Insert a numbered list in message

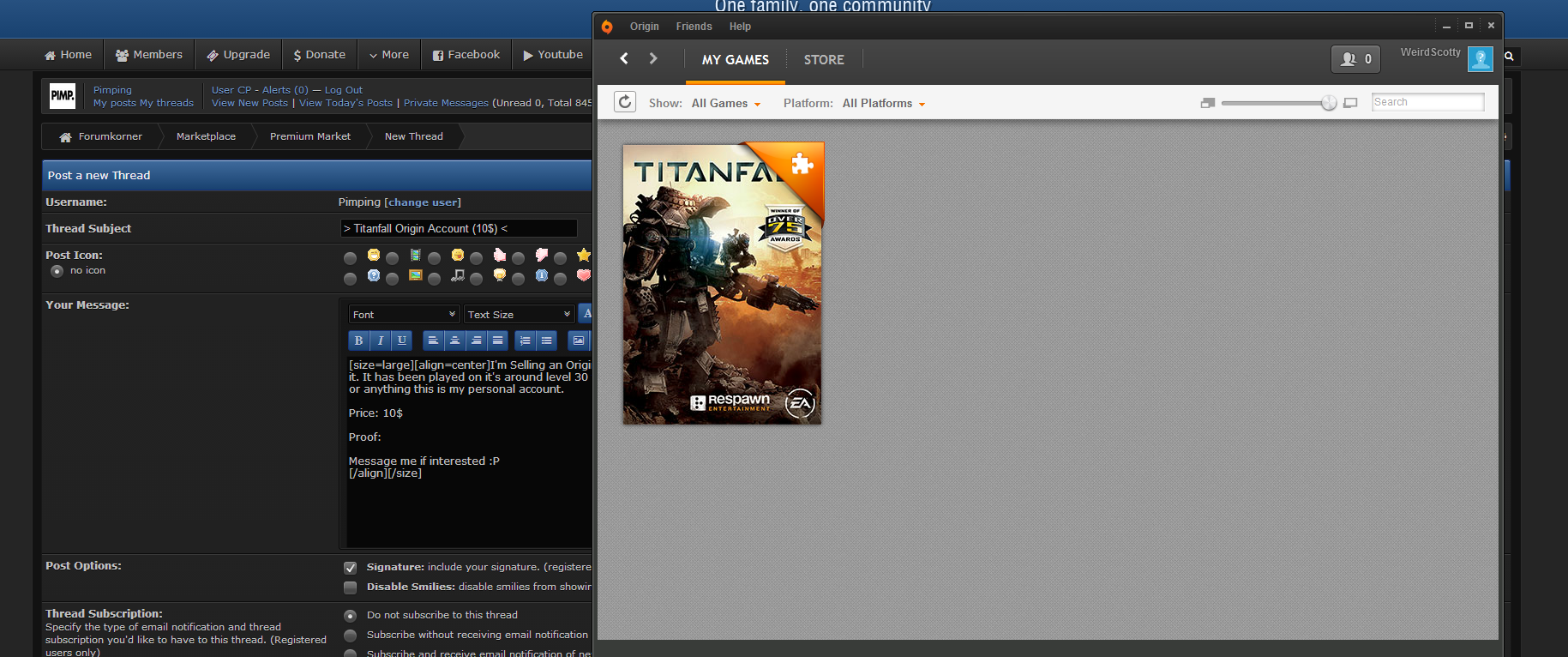click(x=526, y=341)
